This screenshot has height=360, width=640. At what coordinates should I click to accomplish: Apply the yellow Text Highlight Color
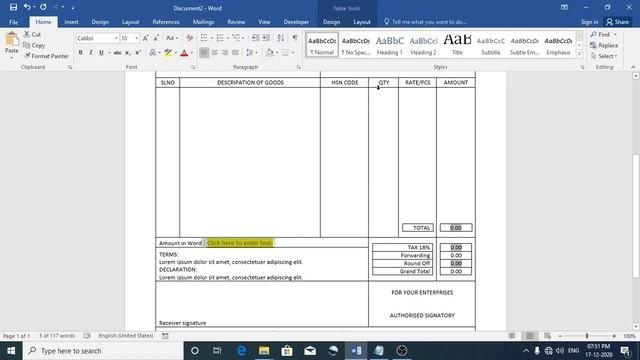(168, 53)
